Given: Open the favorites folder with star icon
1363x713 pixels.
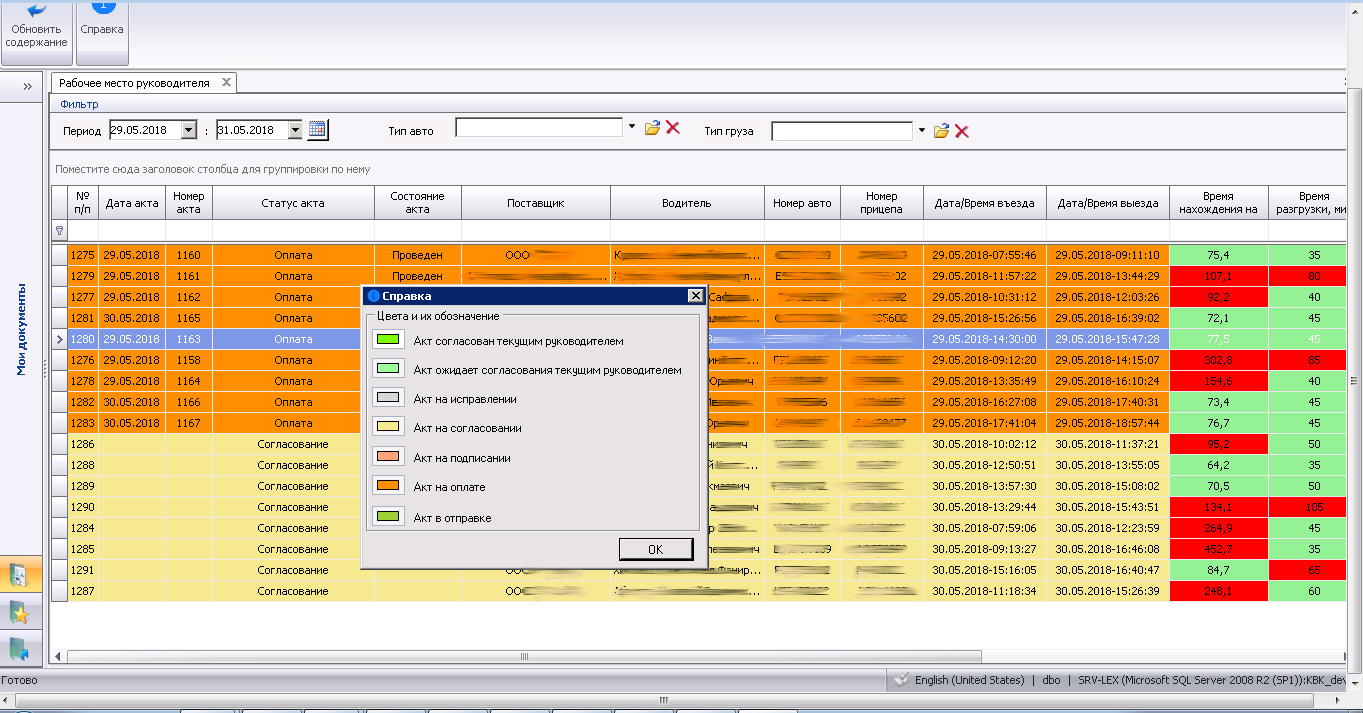Looking at the screenshot, I should [x=19, y=611].
